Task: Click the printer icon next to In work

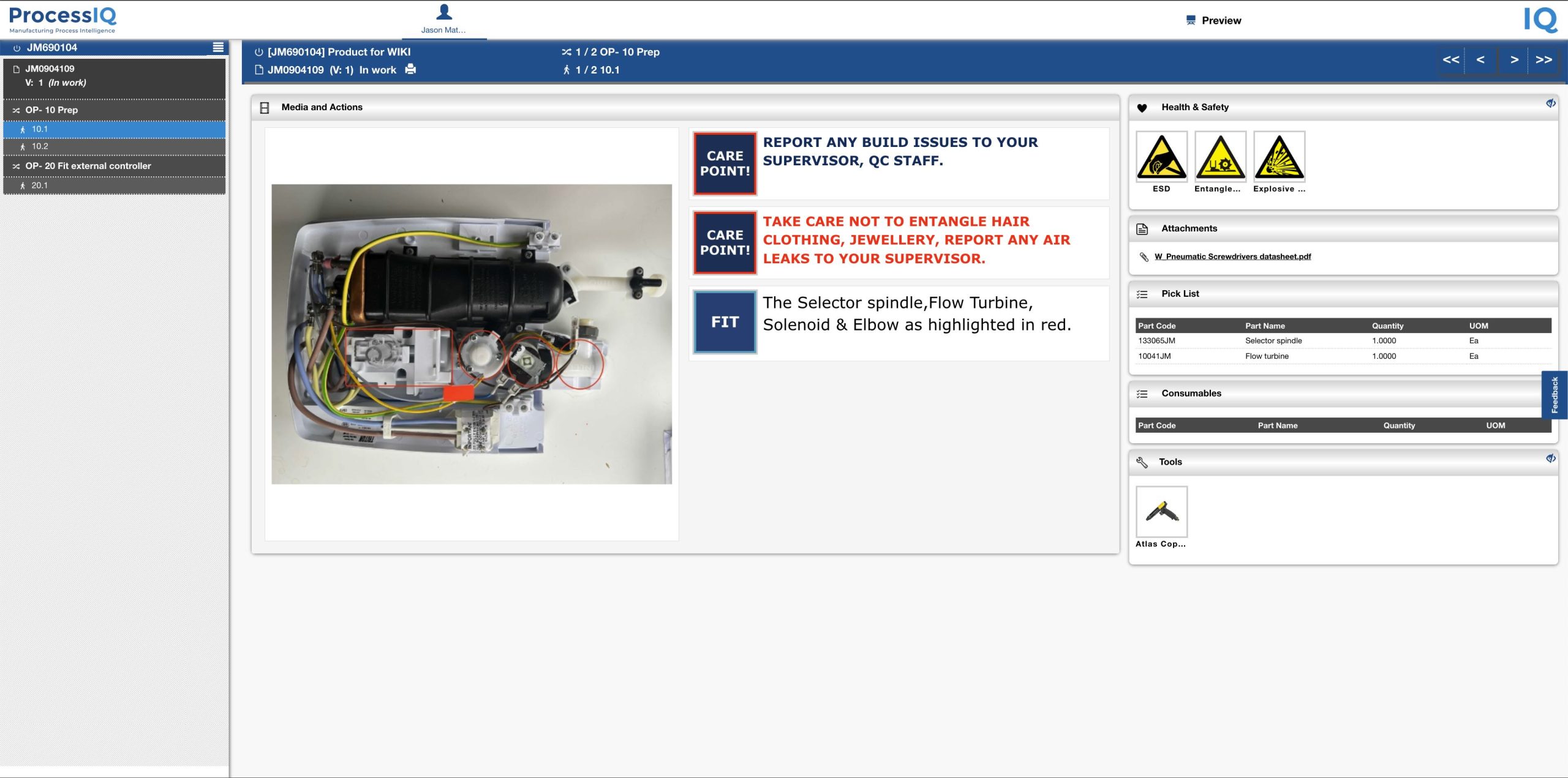Action: coord(410,69)
